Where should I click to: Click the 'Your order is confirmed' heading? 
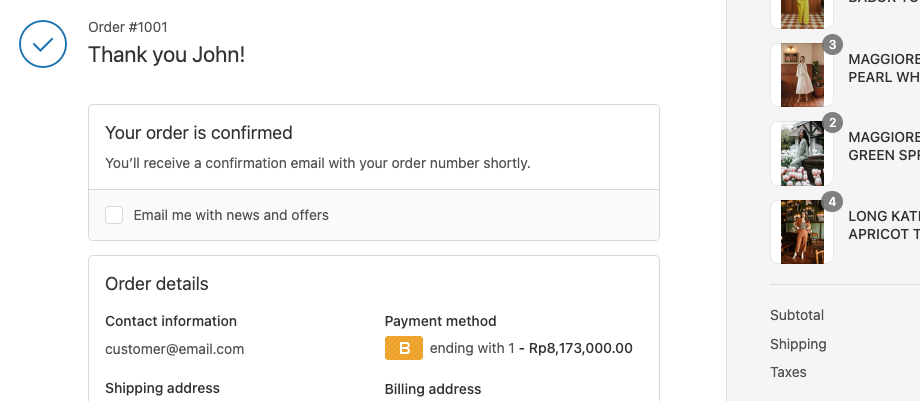199,133
